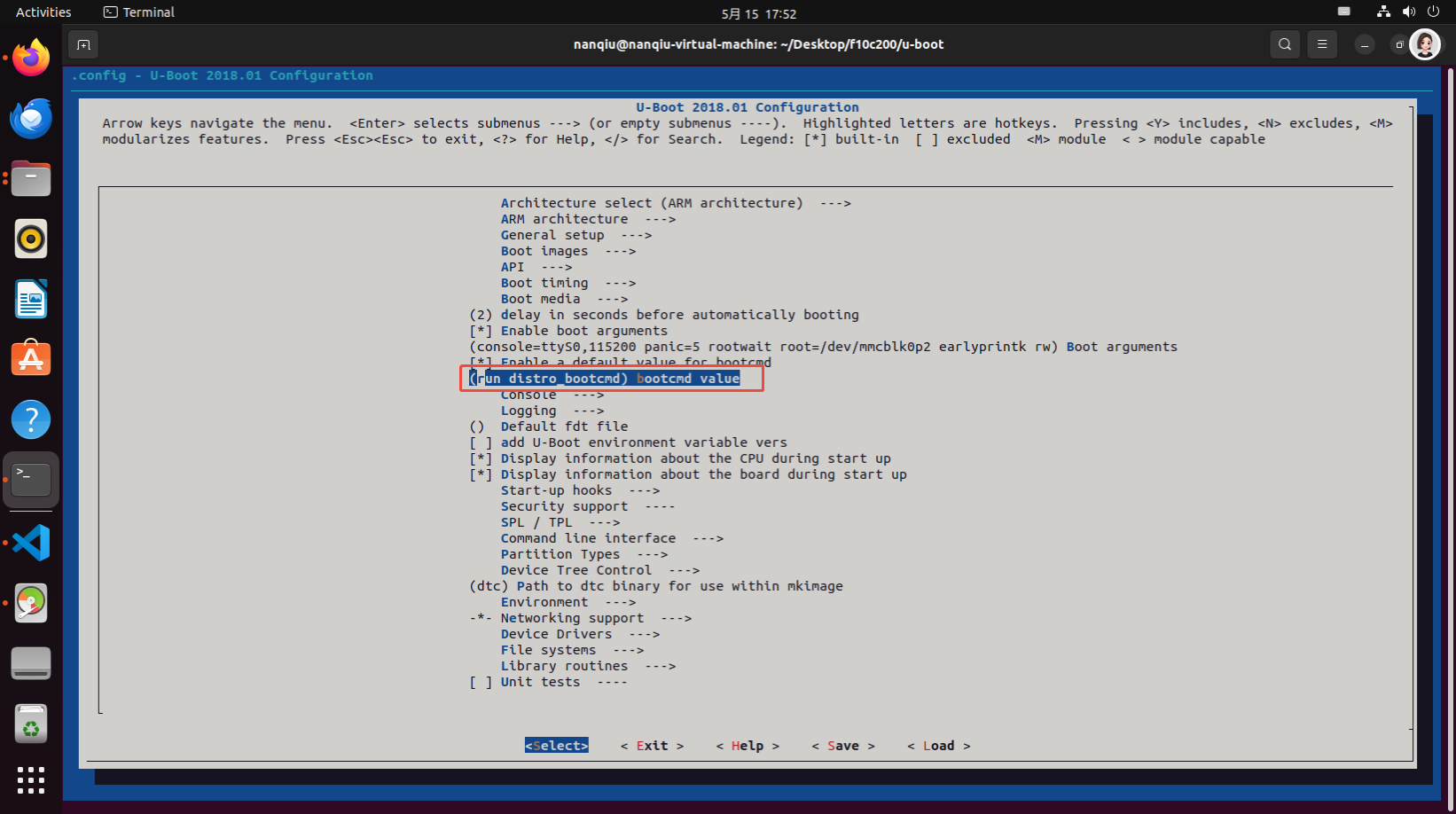Open a new terminal tab
The height and width of the screenshot is (814, 1456).
click(x=83, y=44)
